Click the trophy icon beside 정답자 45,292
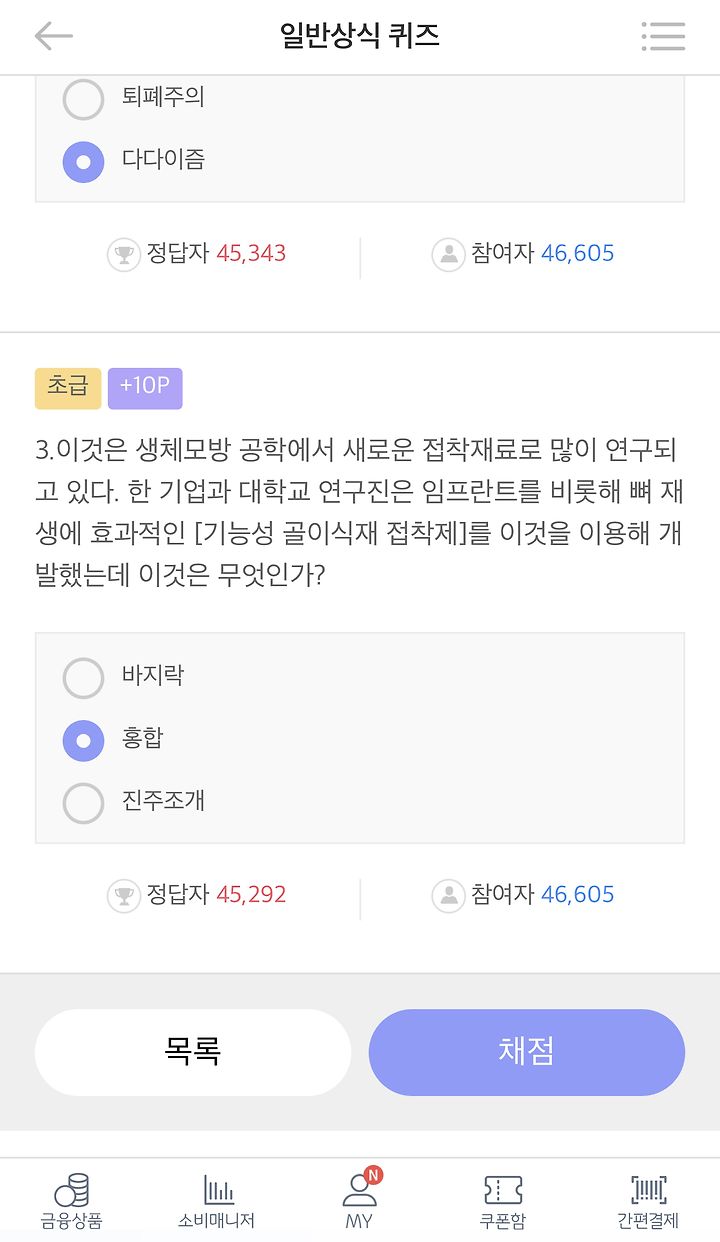Image resolution: width=720 pixels, height=1242 pixels. tap(124, 895)
